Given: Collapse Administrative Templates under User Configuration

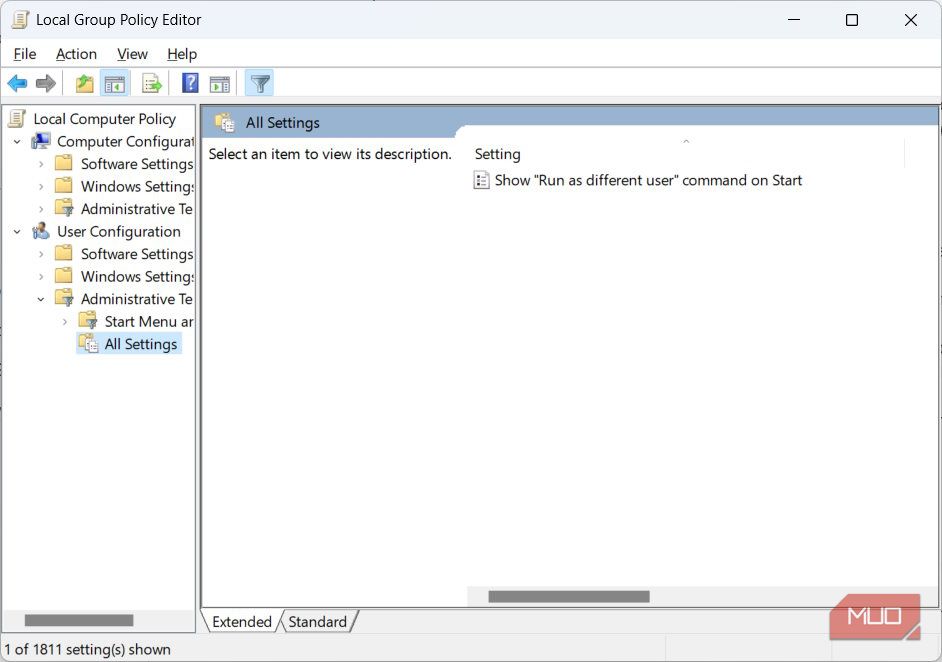Looking at the screenshot, I should (x=41, y=299).
